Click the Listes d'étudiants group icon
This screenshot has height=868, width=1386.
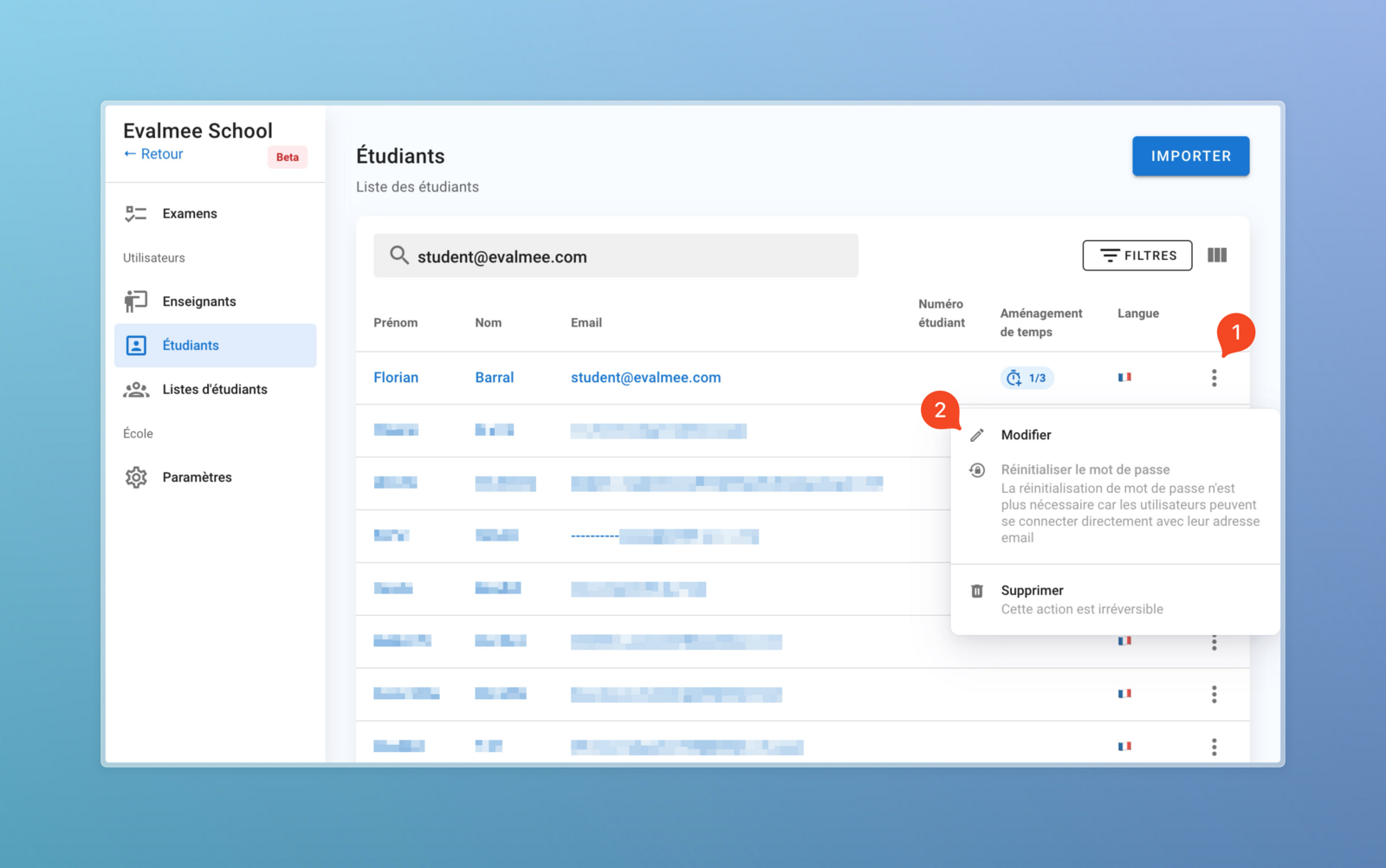click(x=136, y=390)
